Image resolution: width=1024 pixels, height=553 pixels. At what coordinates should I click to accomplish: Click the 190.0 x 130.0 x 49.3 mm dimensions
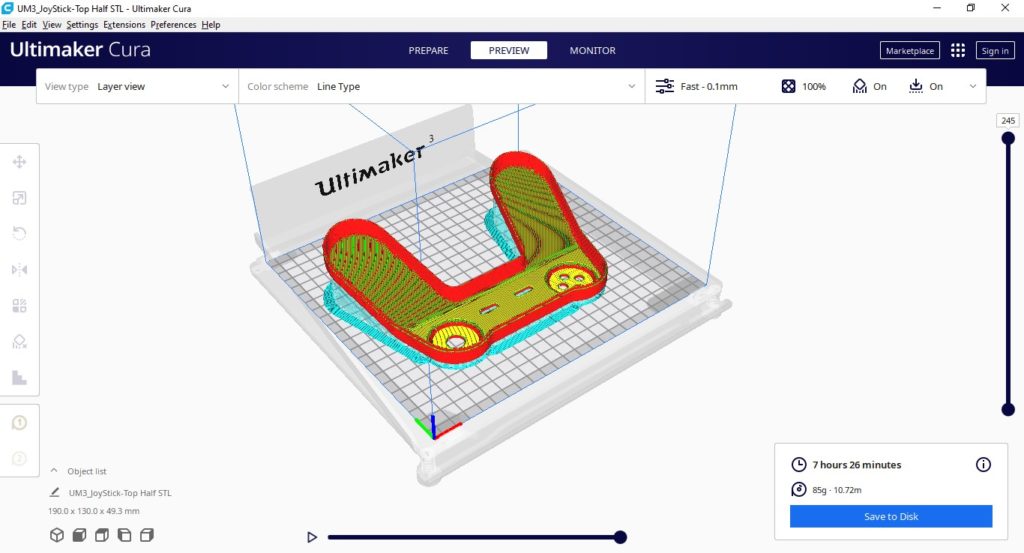[x=93, y=511]
